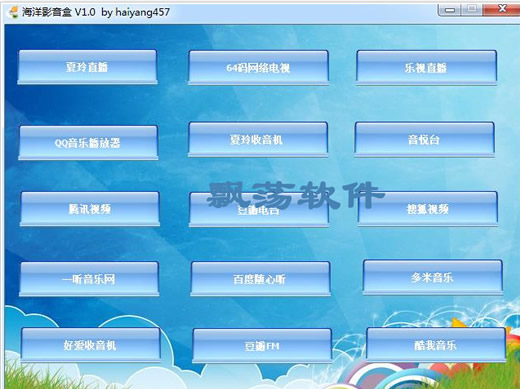Open the 夏玲直播 button
The image size is (520, 389).
point(87,67)
